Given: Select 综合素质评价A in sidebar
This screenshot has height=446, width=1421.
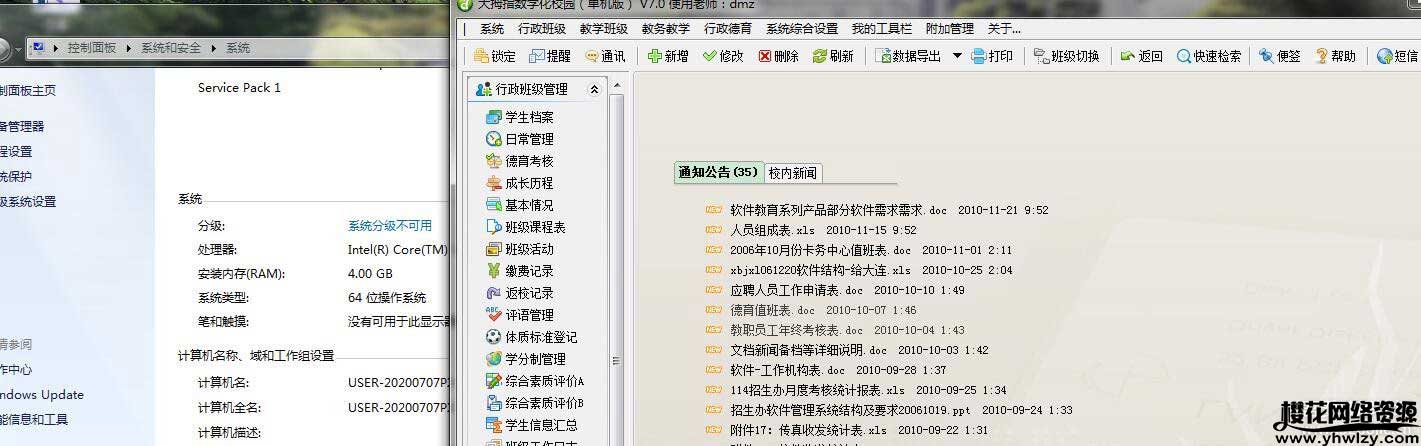Looking at the screenshot, I should [x=535, y=381].
